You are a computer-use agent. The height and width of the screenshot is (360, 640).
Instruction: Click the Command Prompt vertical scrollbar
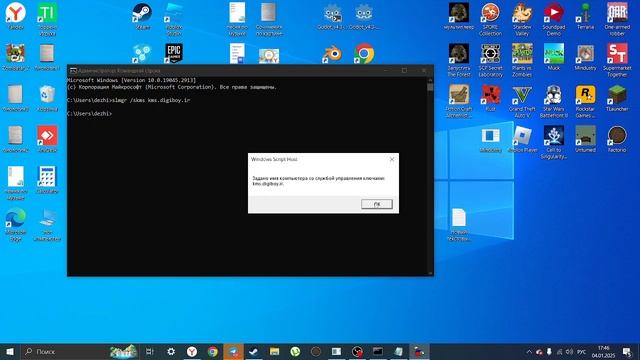pos(430,176)
